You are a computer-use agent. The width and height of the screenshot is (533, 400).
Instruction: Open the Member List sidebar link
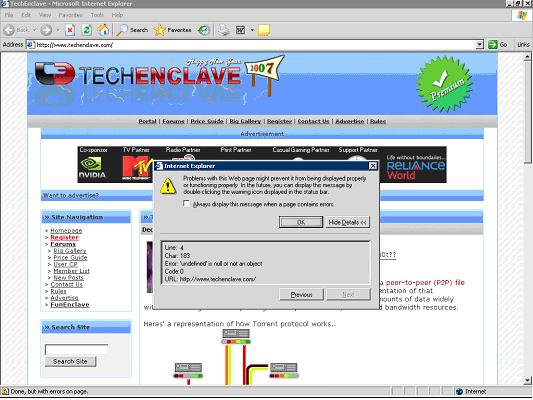tap(72, 271)
